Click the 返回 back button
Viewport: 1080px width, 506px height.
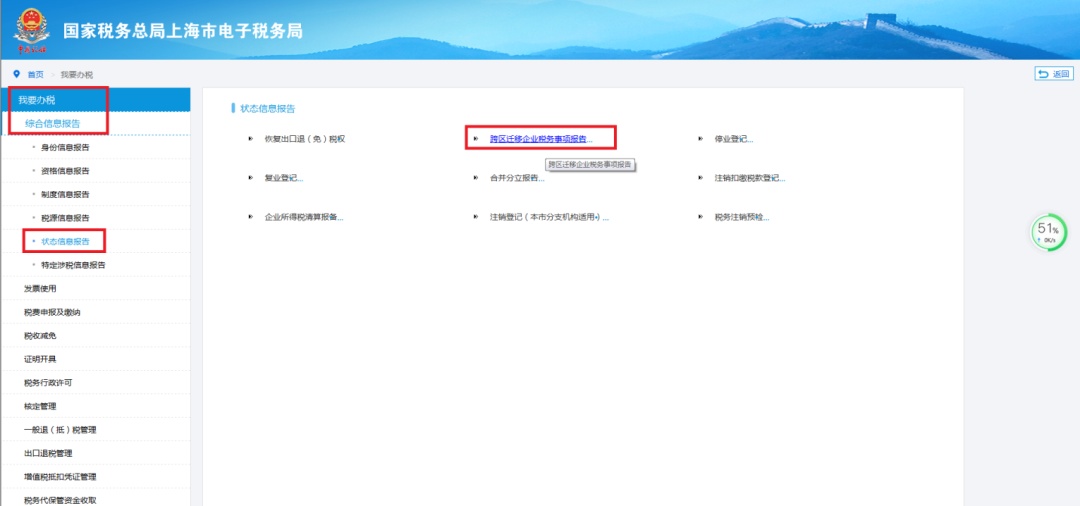click(x=1054, y=74)
